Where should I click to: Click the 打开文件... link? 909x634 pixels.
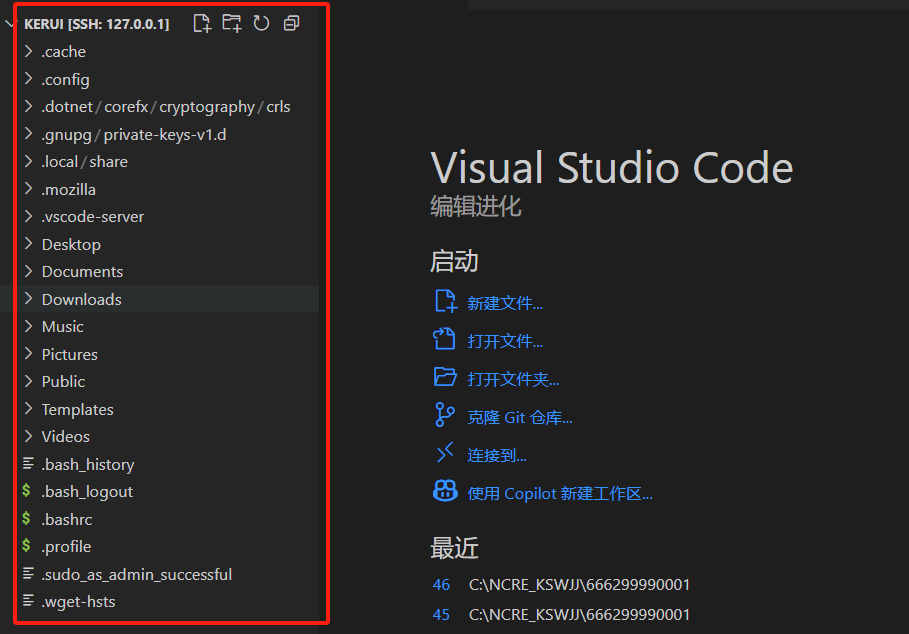[x=505, y=341]
